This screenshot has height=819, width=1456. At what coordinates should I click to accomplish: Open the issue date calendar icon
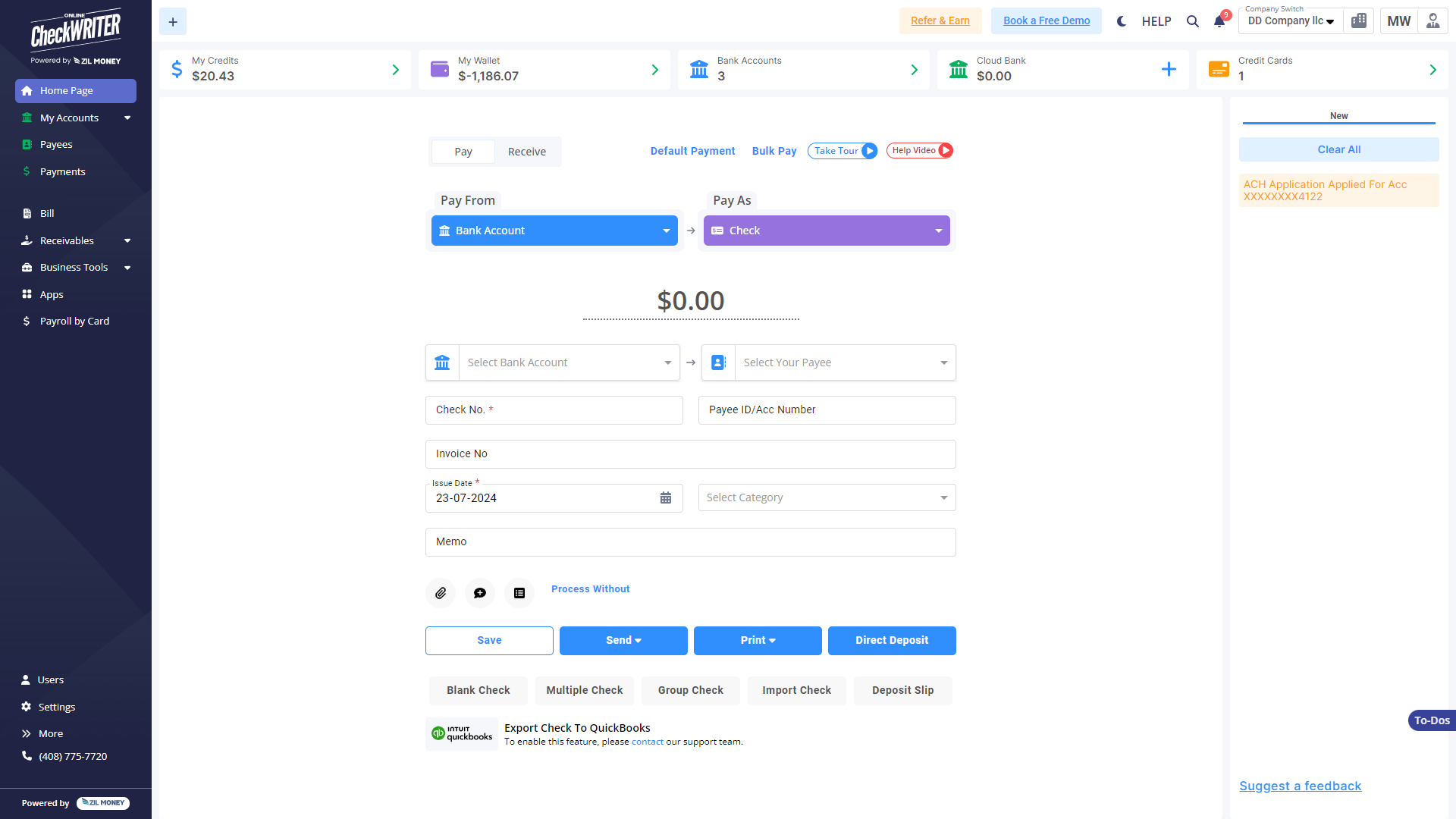point(666,498)
